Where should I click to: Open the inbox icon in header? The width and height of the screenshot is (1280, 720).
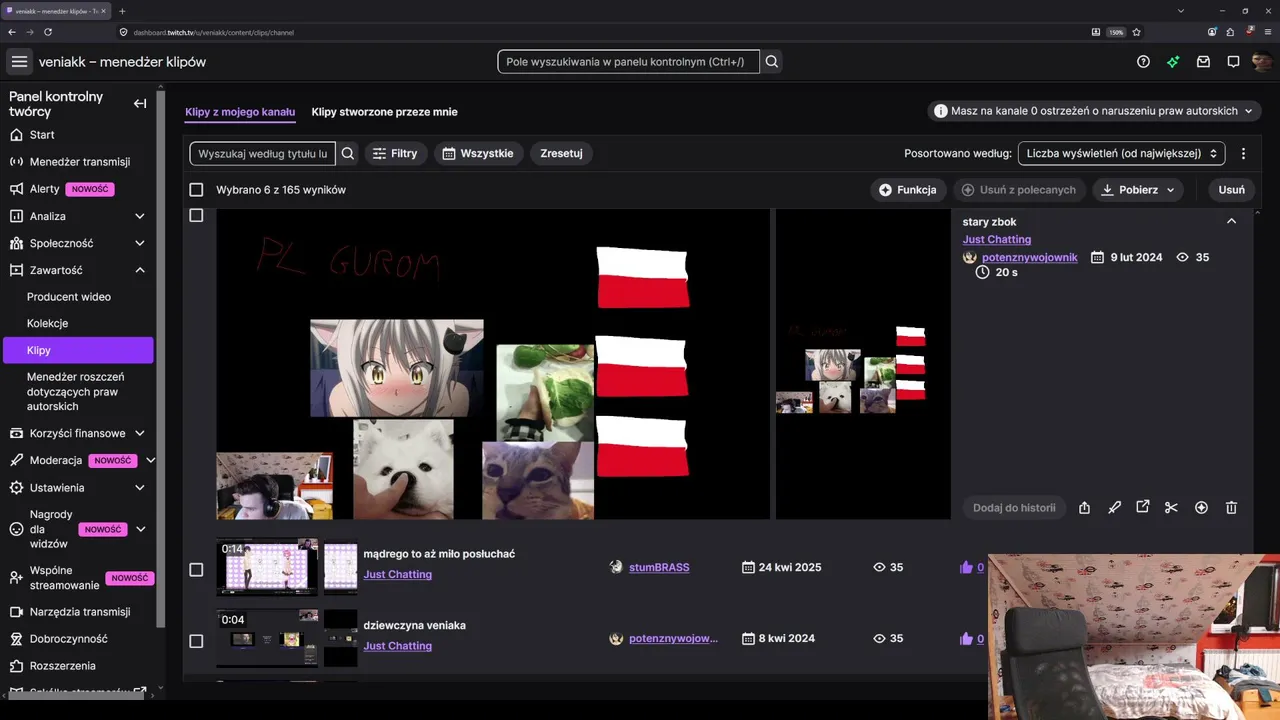pyautogui.click(x=1203, y=62)
